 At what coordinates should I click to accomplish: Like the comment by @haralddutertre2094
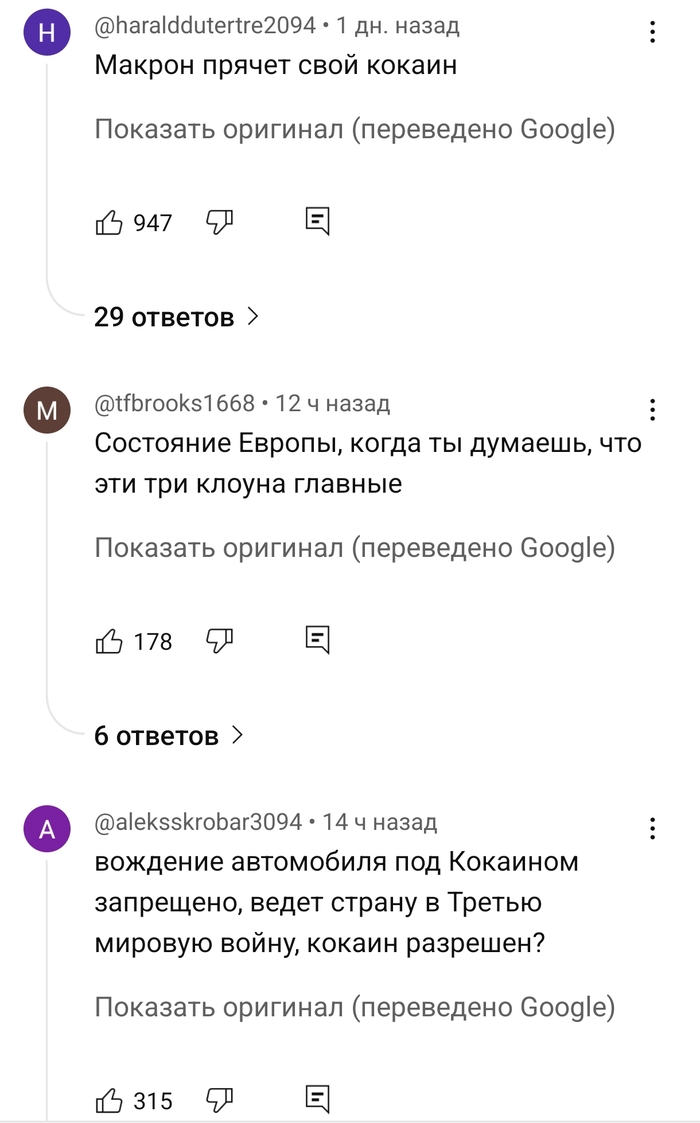pyautogui.click(x=109, y=223)
